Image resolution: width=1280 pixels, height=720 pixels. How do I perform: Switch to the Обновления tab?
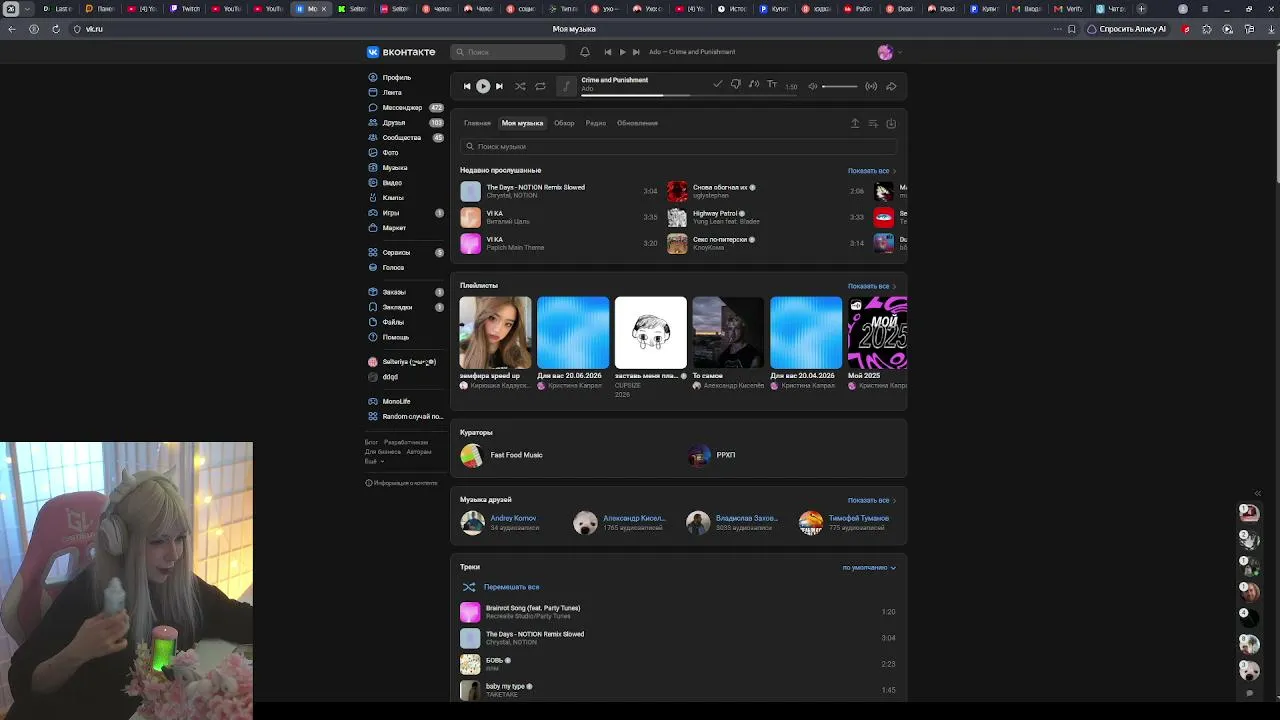coord(637,123)
